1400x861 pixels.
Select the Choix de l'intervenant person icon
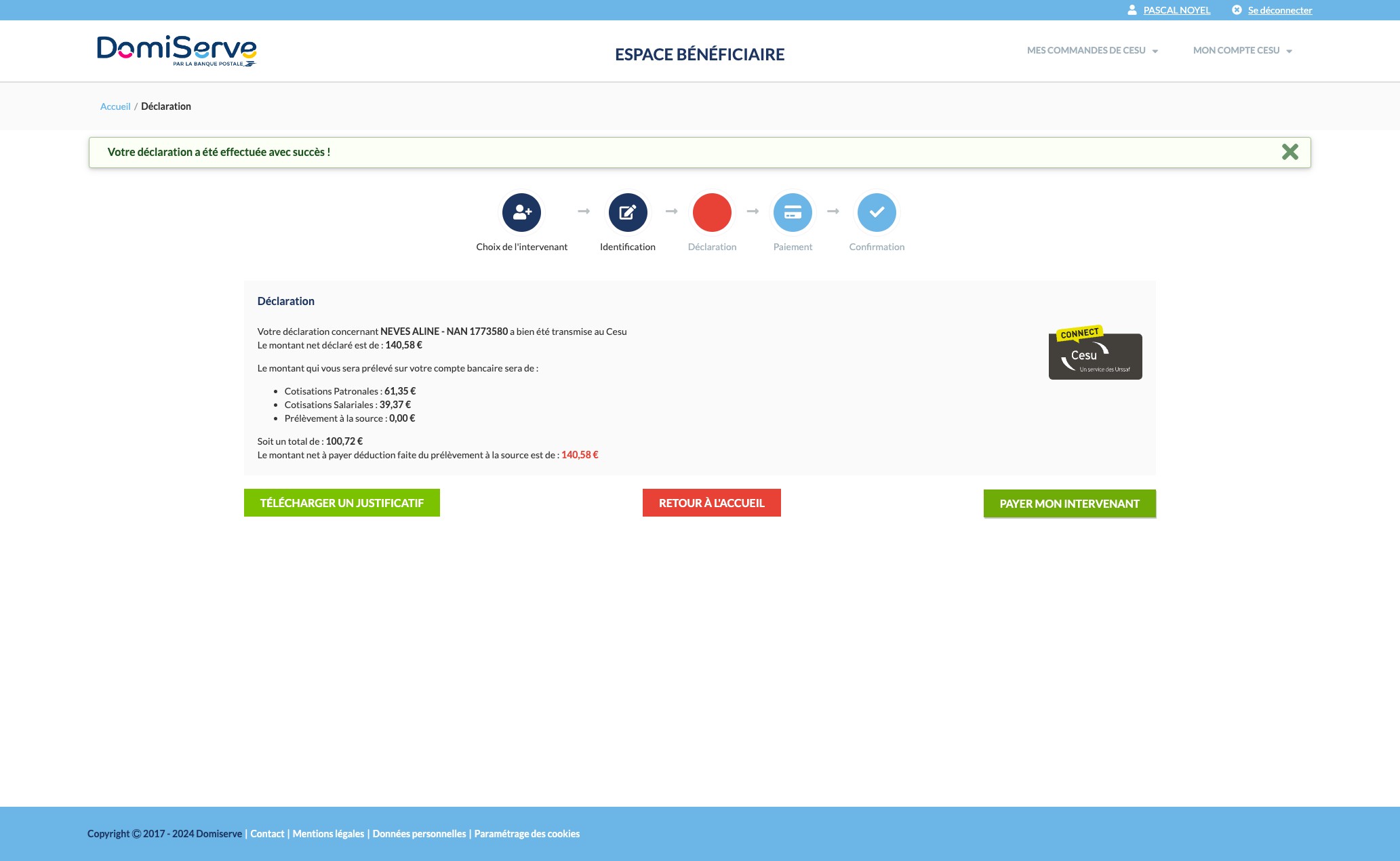click(521, 212)
